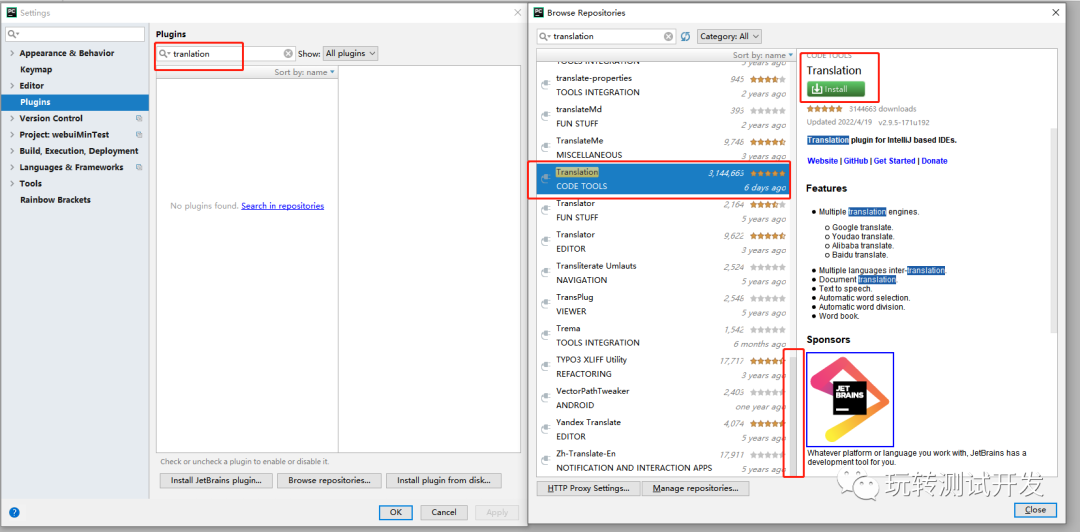
Task: Select TYPO3 XLIFF Utility plugin name
Action: click(x=591, y=360)
